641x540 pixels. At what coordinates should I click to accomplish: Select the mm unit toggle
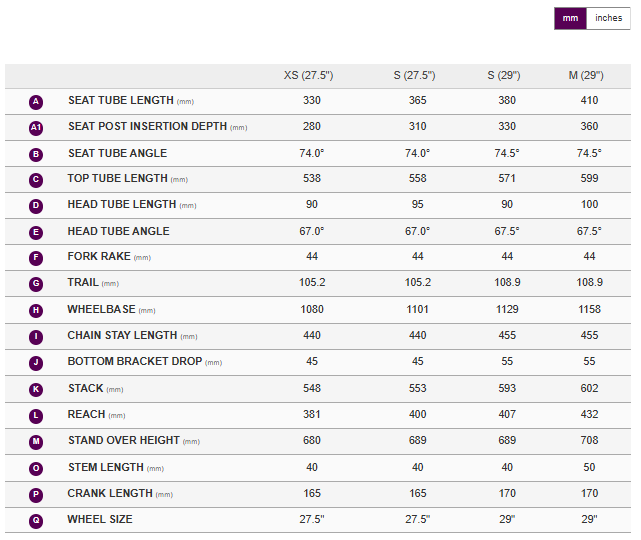point(570,18)
